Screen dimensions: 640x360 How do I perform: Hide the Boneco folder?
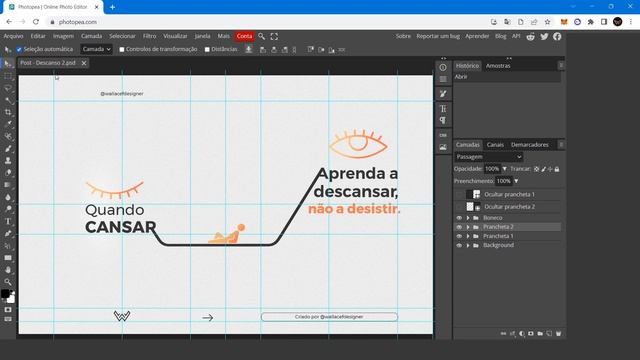pyautogui.click(x=459, y=218)
